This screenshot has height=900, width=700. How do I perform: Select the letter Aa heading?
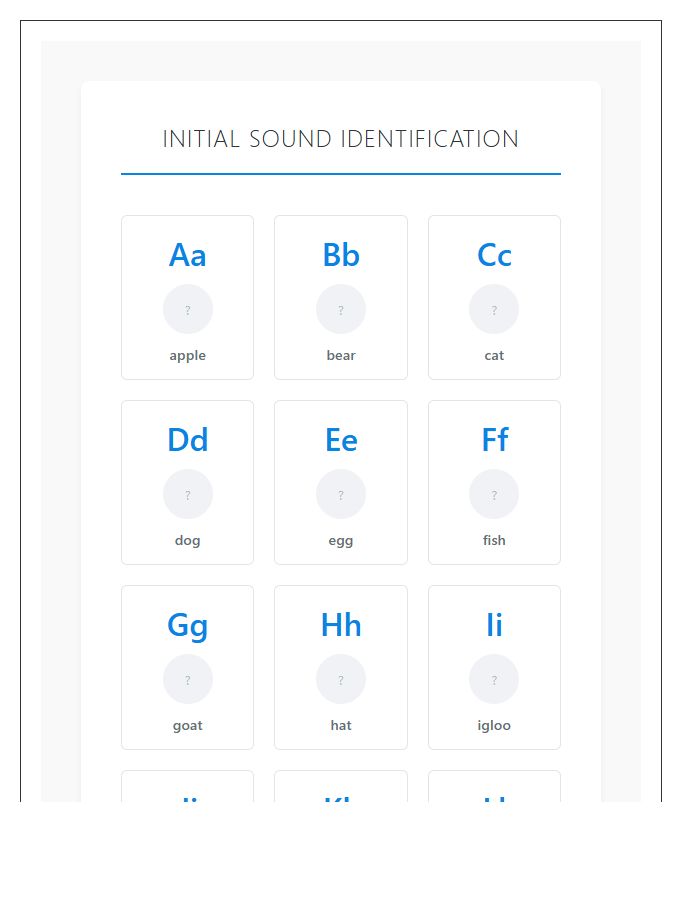click(187, 255)
